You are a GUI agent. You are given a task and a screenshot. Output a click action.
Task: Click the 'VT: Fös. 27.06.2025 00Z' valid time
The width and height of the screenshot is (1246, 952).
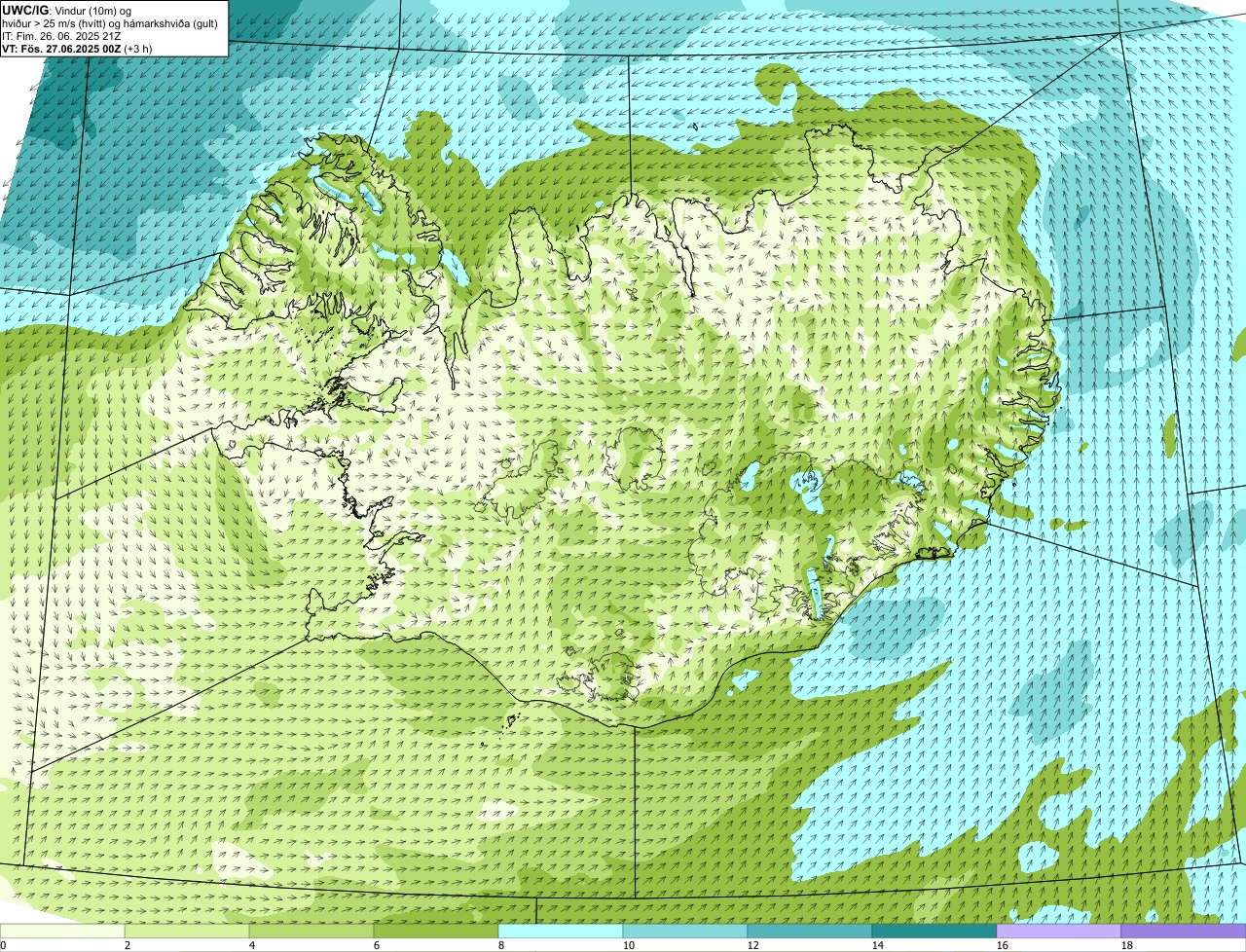pyautogui.click(x=61, y=49)
